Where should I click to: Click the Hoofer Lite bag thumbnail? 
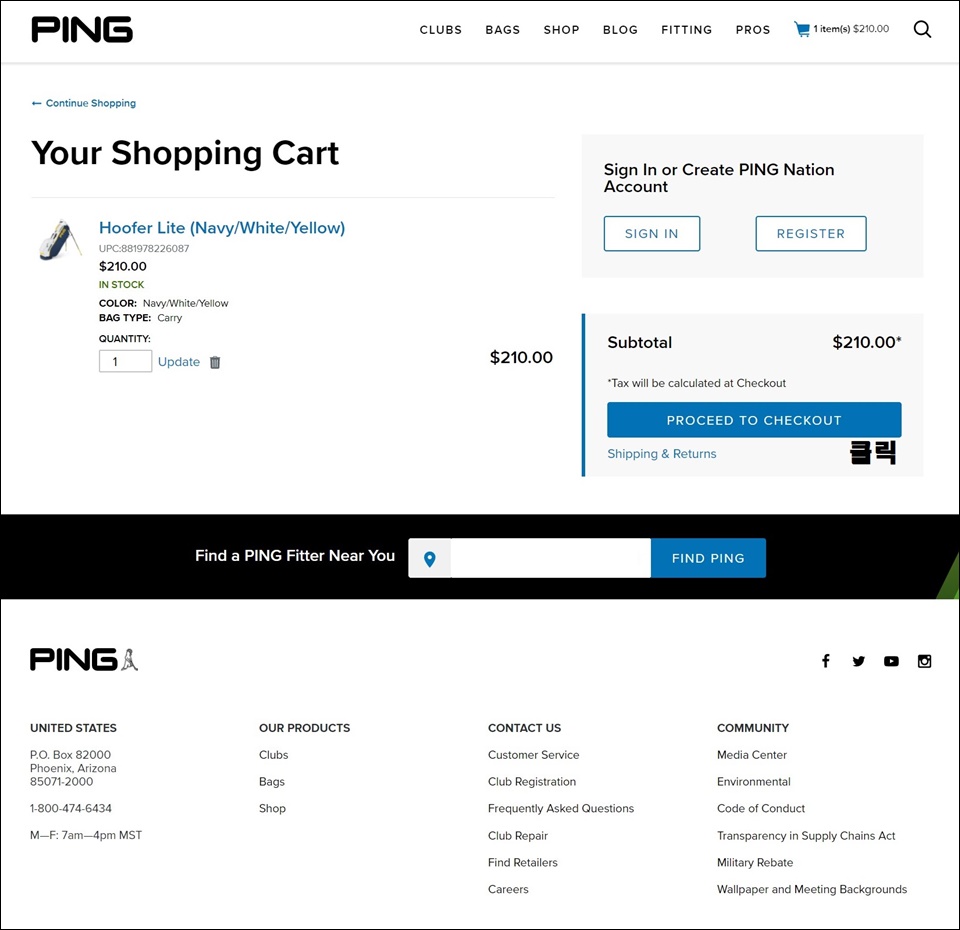(60, 240)
